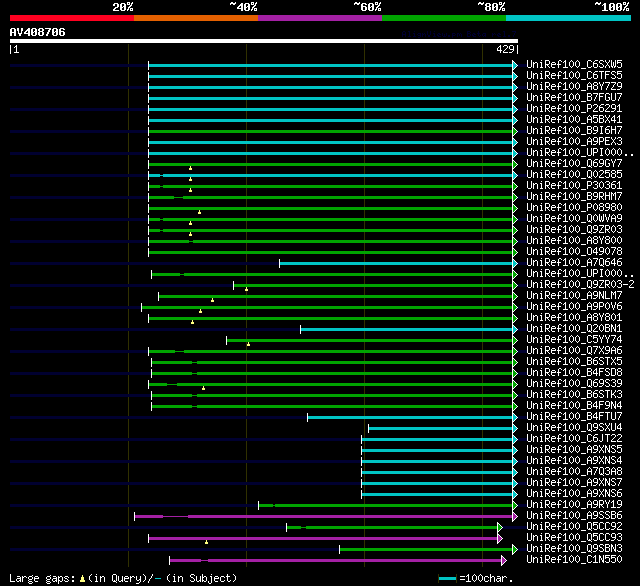Screen dimensions: 640x586
Task: Select the UniRef100_A9XNS4 label
Action: coord(574,461)
